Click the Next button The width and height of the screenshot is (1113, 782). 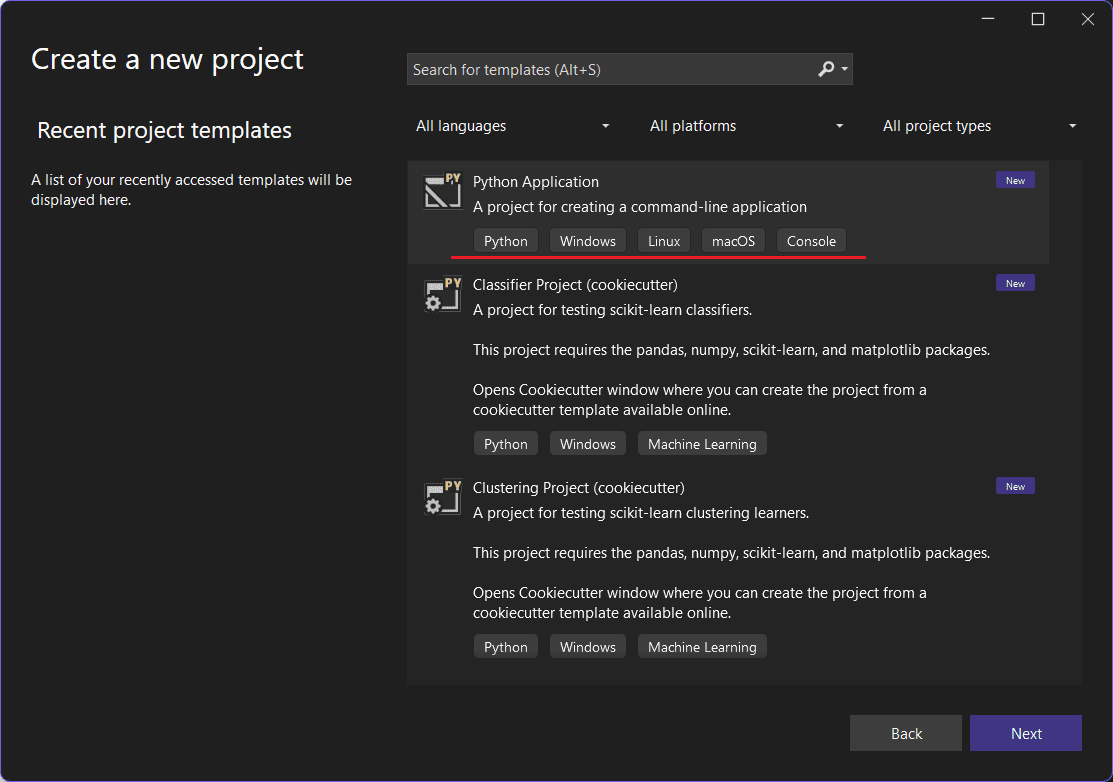(1026, 733)
